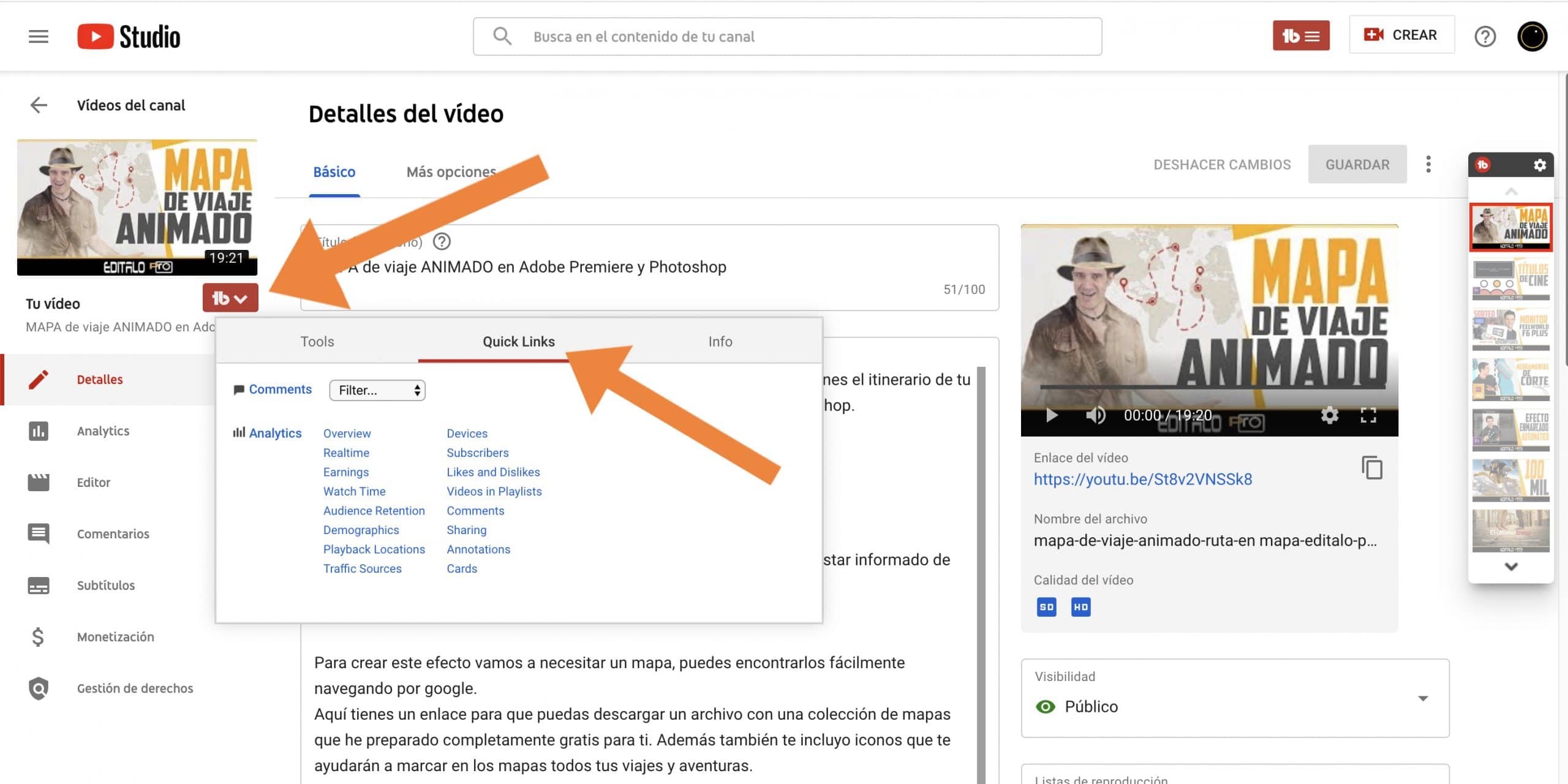1568x784 pixels.
Task: Open the help question mark icon
Action: click(x=1485, y=37)
